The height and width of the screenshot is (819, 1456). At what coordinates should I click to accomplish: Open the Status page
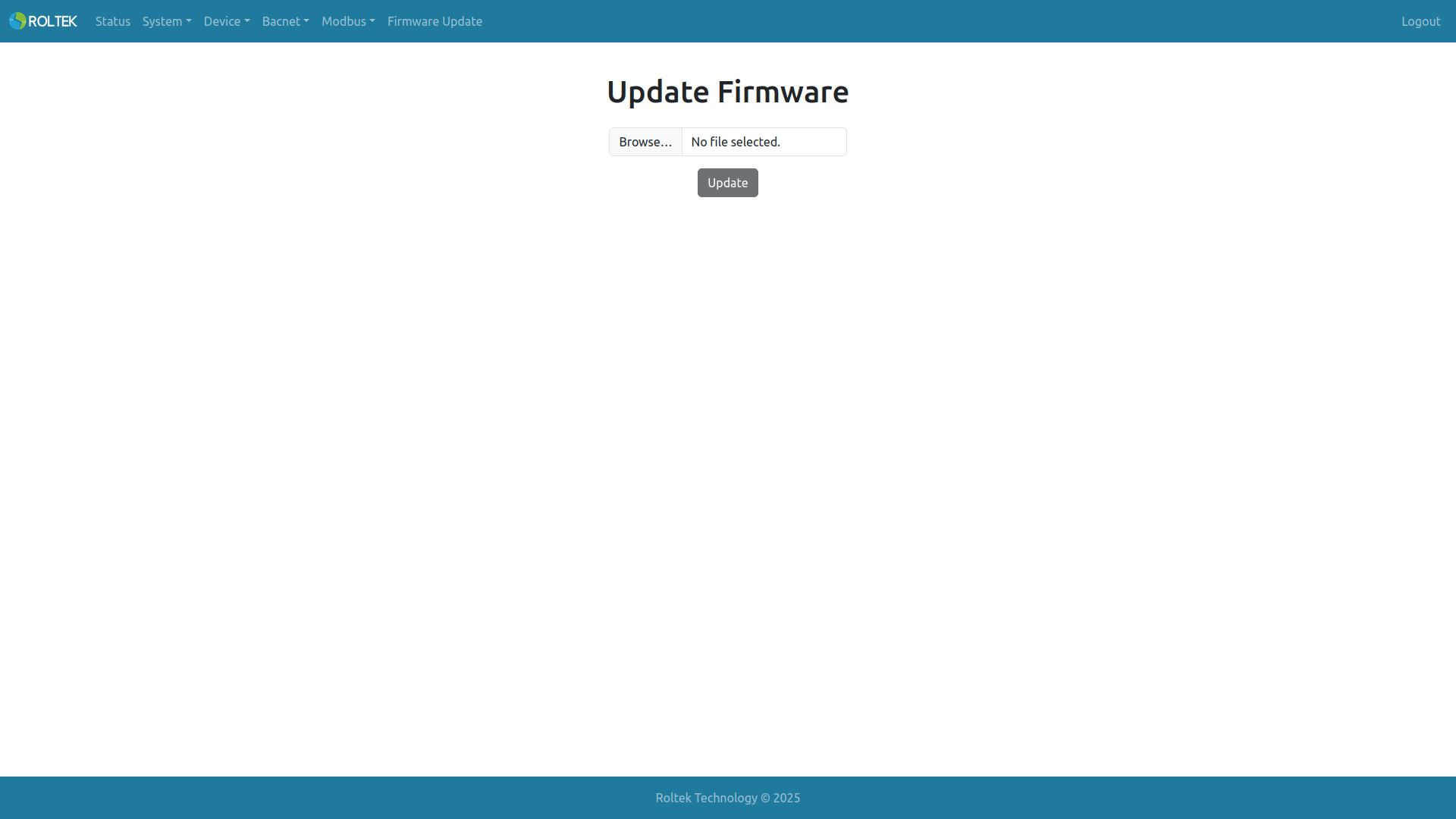(113, 21)
